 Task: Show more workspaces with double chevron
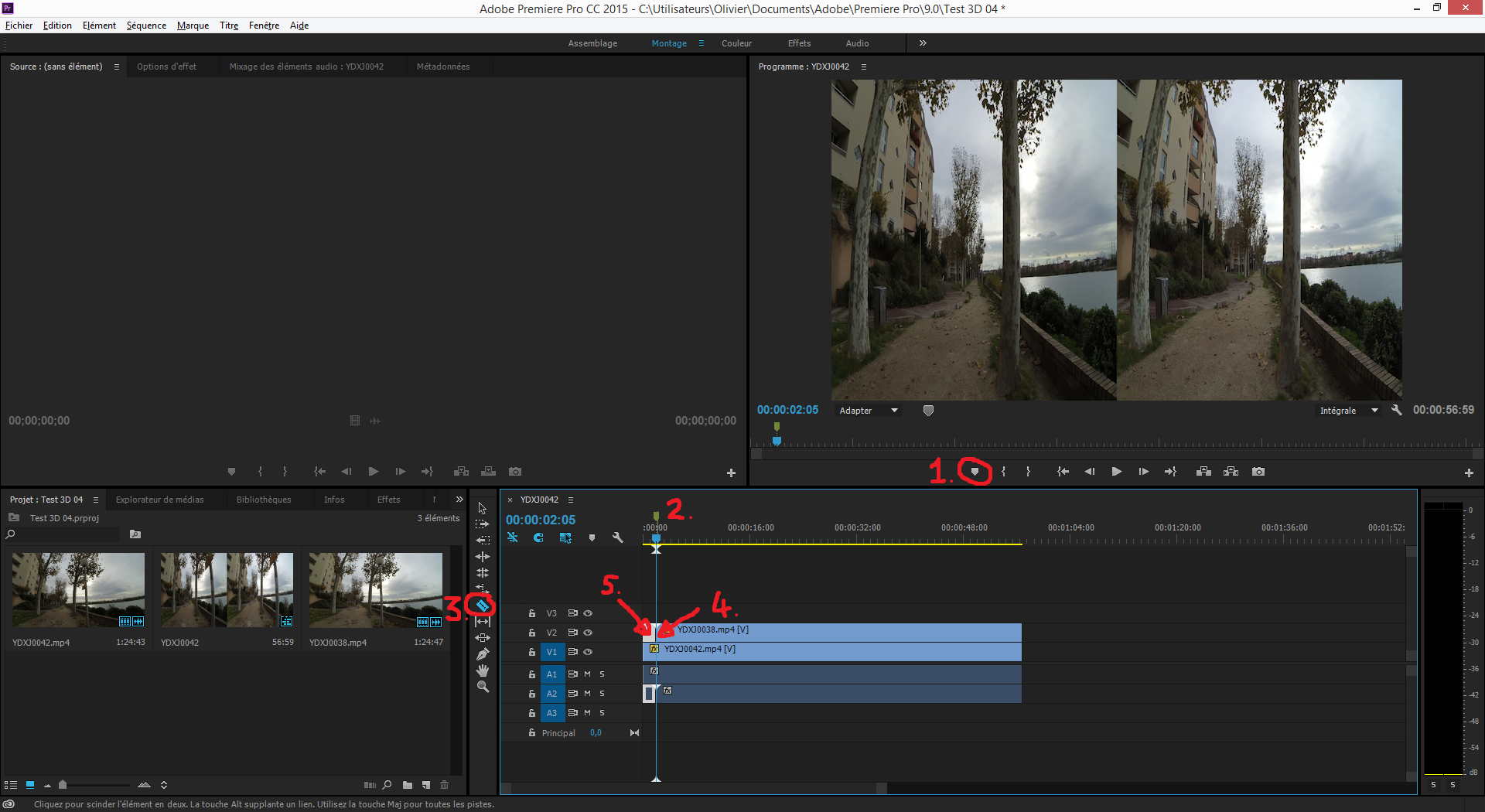tap(923, 43)
